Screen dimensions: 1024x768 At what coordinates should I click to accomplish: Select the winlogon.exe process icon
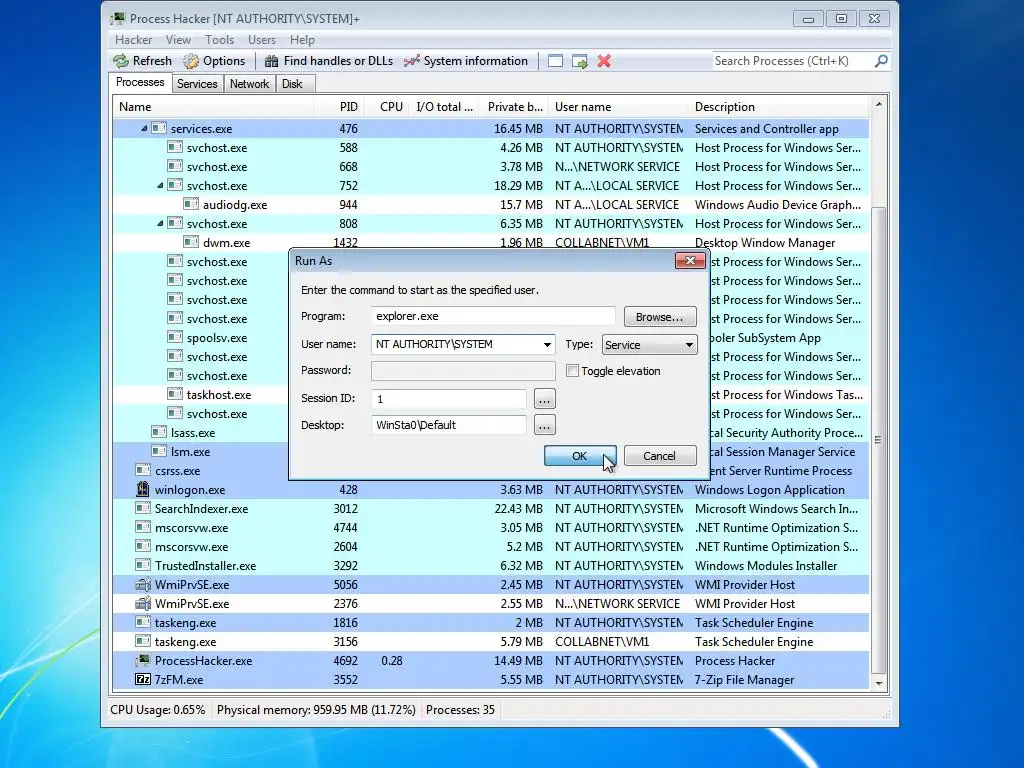(142, 489)
